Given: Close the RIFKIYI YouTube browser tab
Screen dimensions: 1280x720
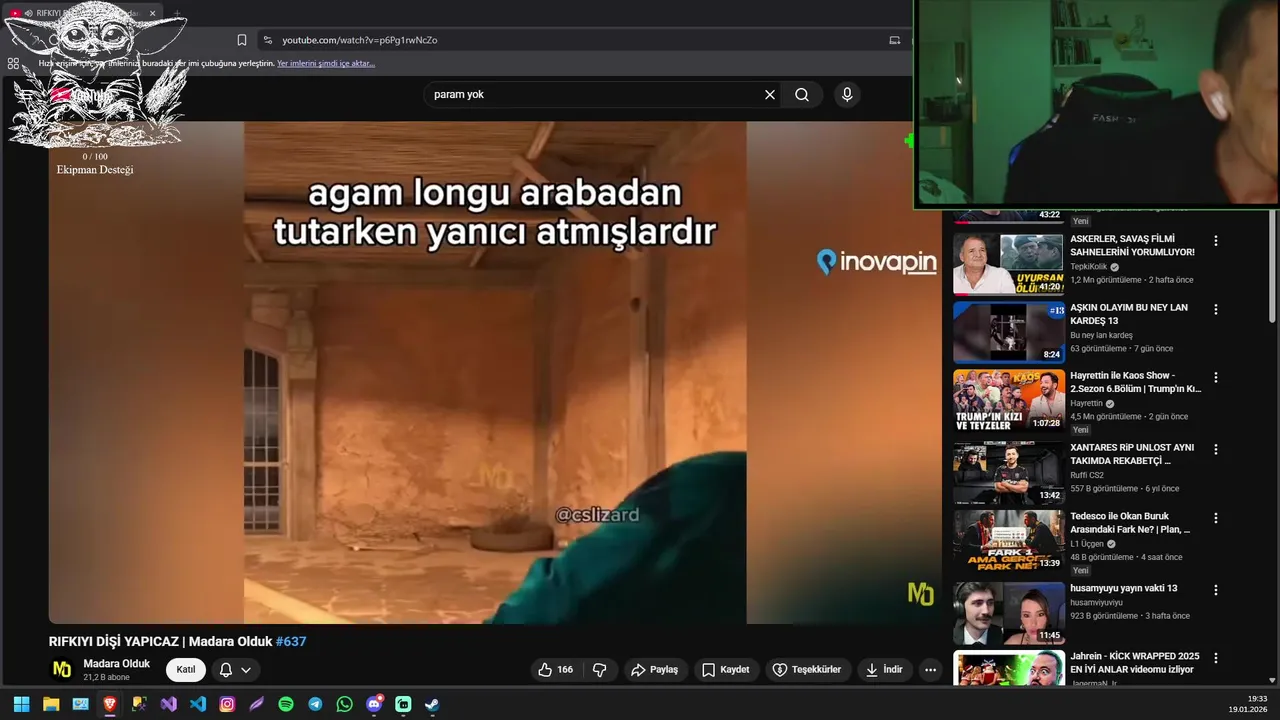Looking at the screenshot, I should tap(153, 13).
